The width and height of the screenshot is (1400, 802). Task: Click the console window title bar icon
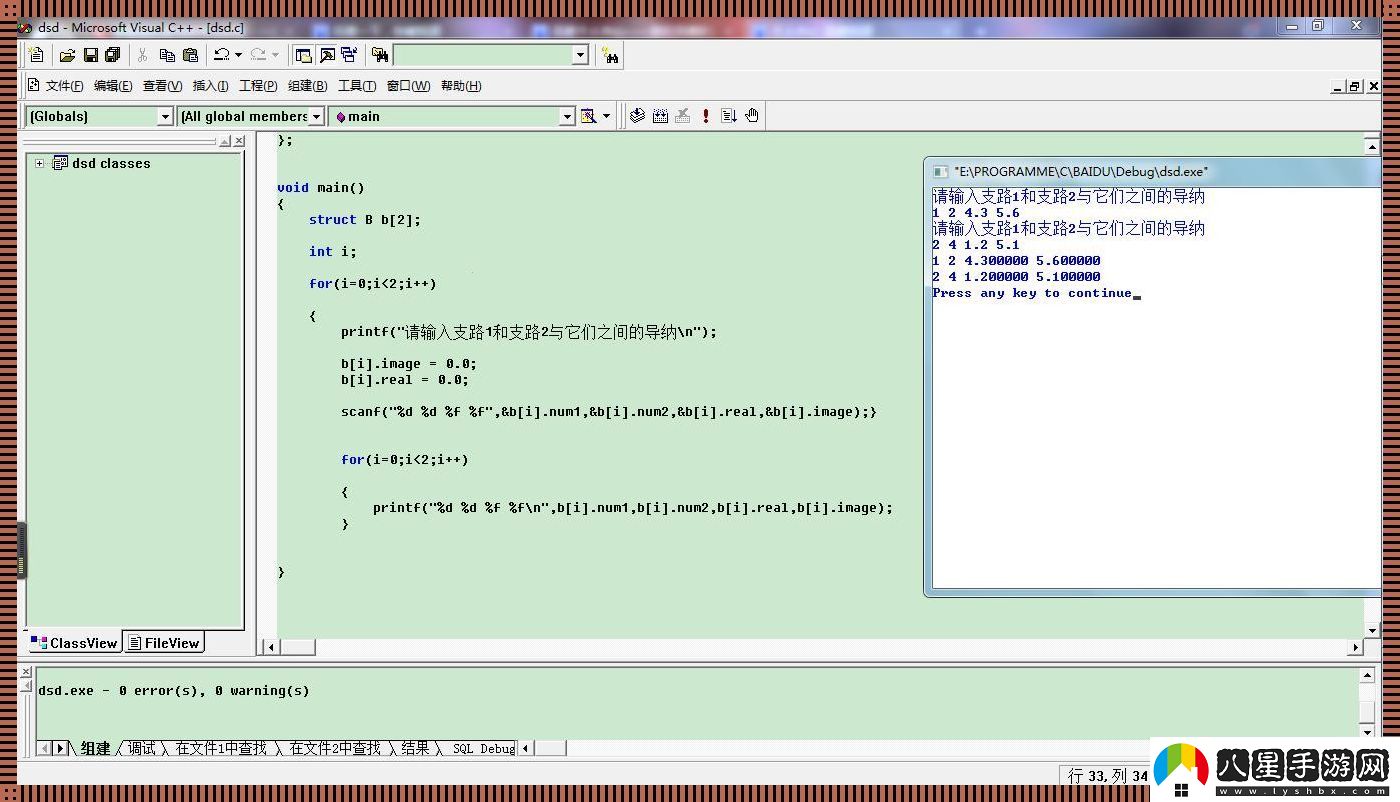click(940, 171)
